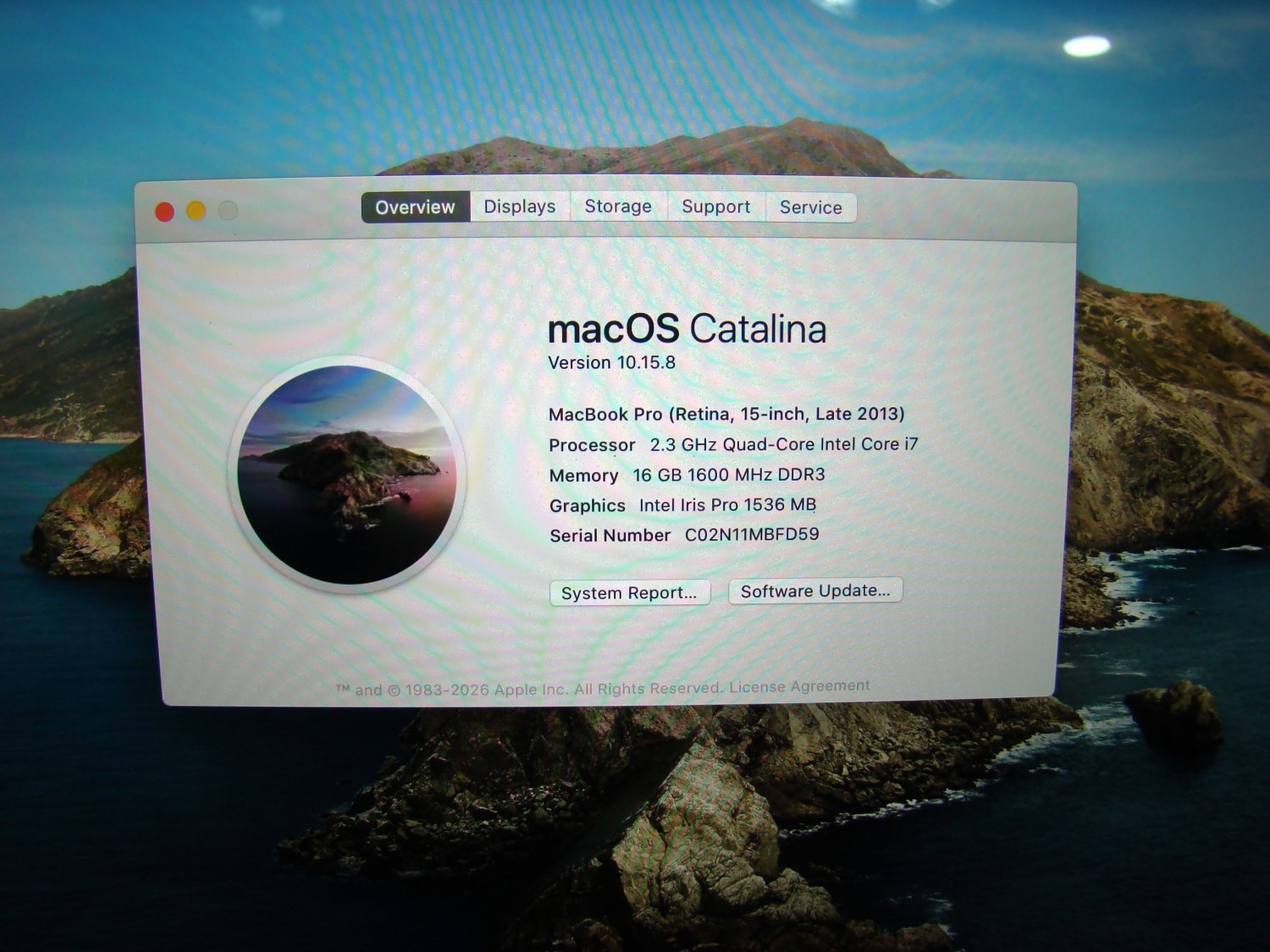Click the MacBook Pro model name line

726,414
